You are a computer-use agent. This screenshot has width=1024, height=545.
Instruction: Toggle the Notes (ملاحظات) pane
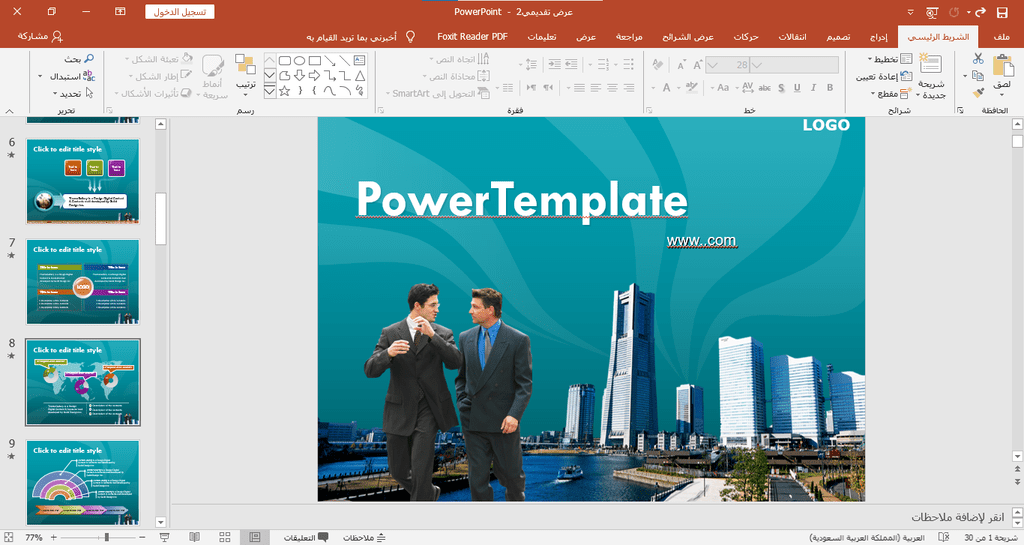(364, 538)
